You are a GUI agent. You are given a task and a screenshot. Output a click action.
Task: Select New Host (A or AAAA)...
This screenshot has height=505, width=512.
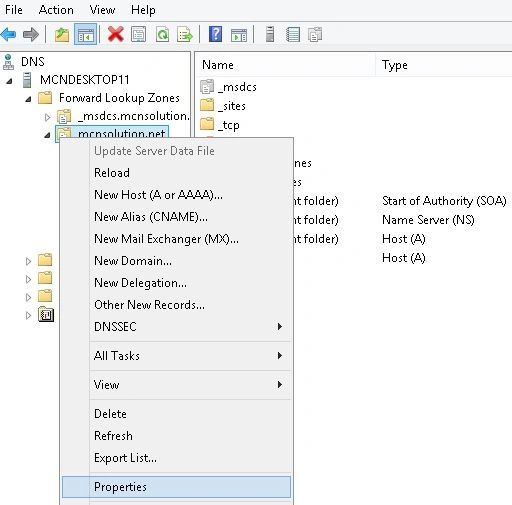(x=176, y=195)
